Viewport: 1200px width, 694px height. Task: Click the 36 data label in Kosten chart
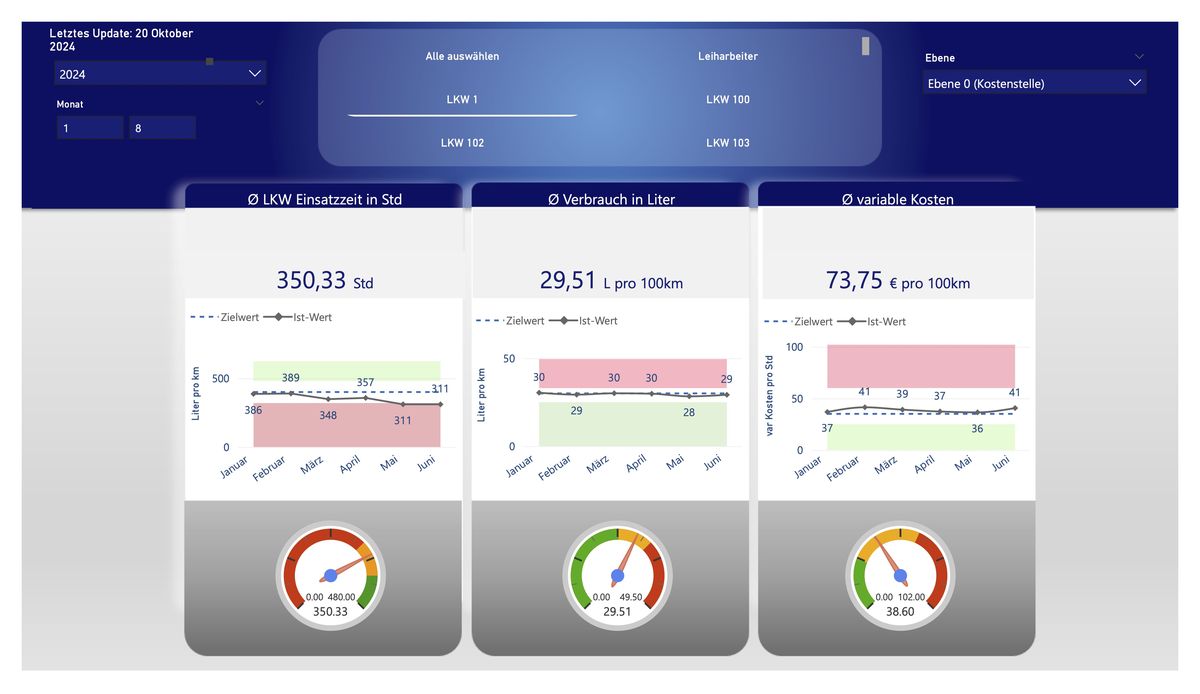click(977, 428)
